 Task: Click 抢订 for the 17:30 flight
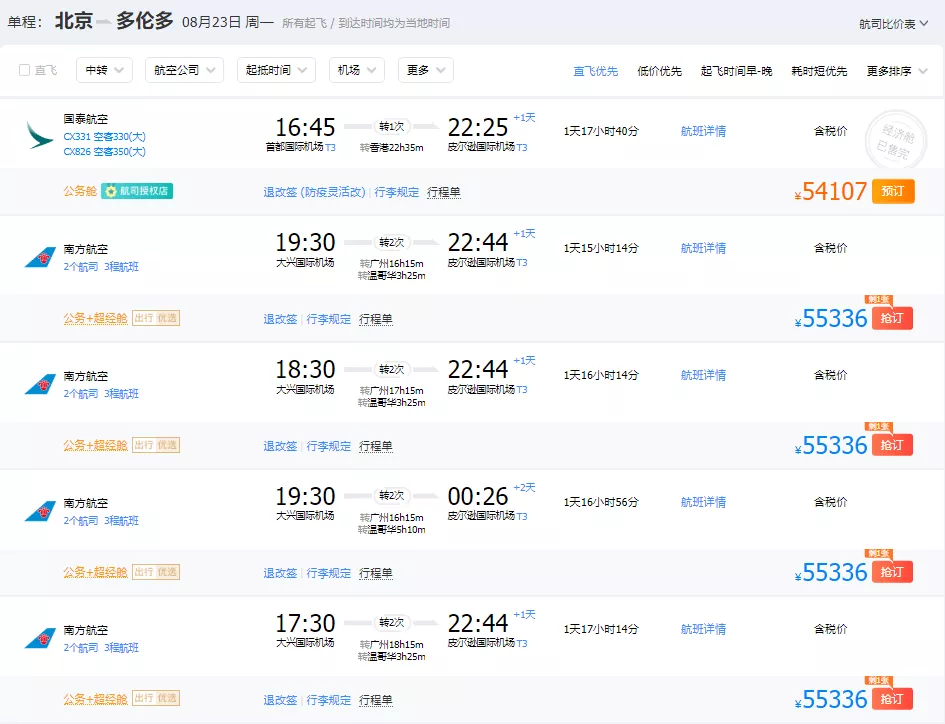coord(892,699)
